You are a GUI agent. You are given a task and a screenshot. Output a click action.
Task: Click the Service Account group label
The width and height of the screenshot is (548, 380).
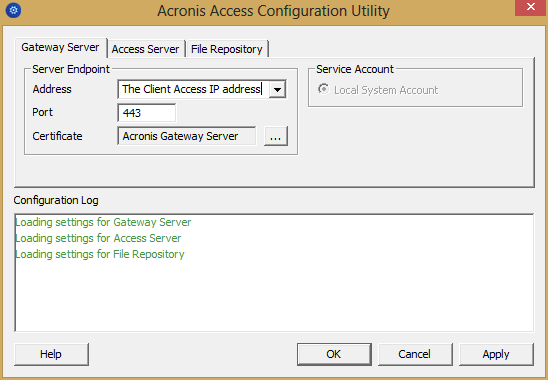click(355, 69)
